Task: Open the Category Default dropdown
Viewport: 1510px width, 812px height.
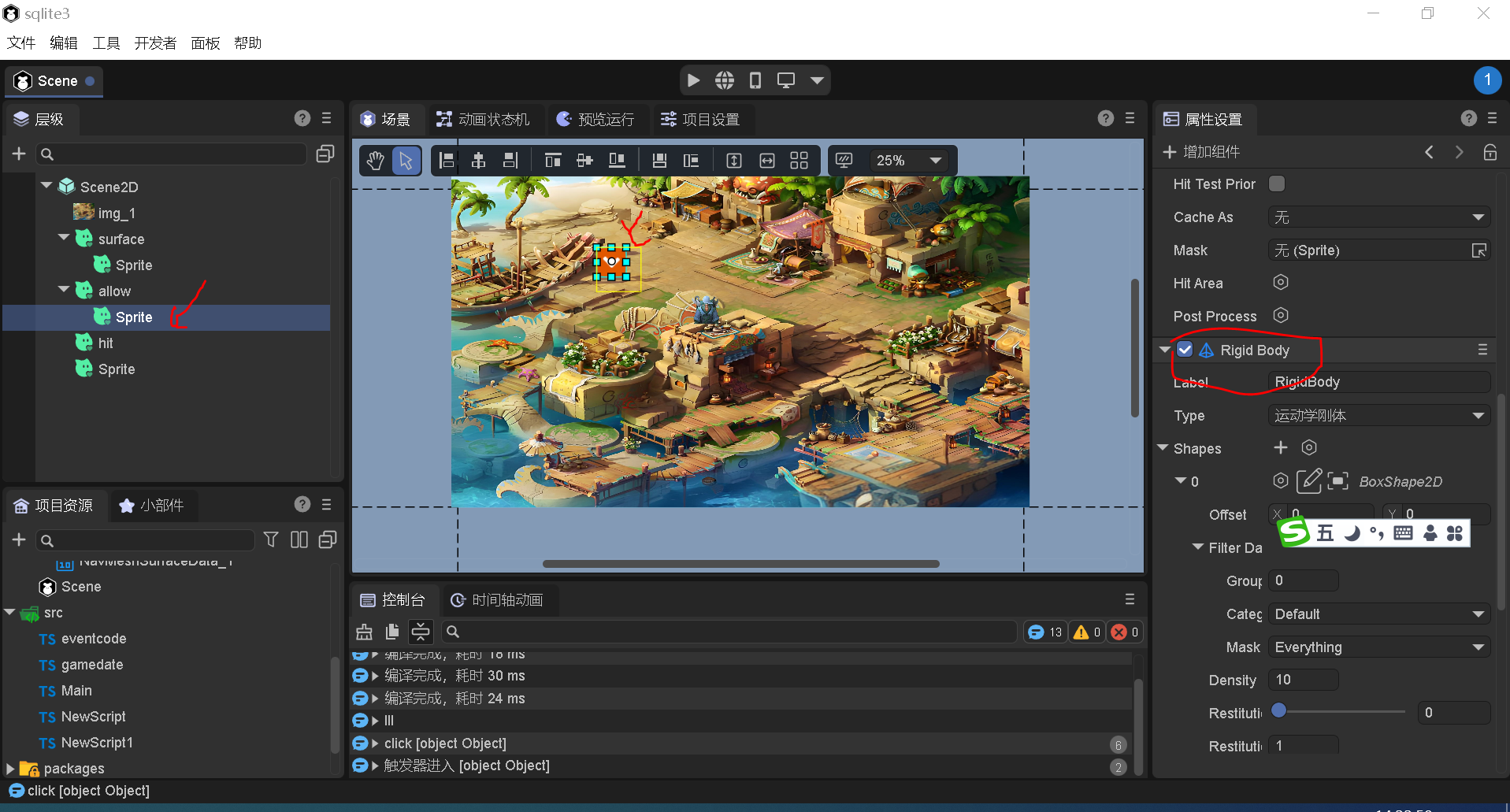Action: (1379, 614)
